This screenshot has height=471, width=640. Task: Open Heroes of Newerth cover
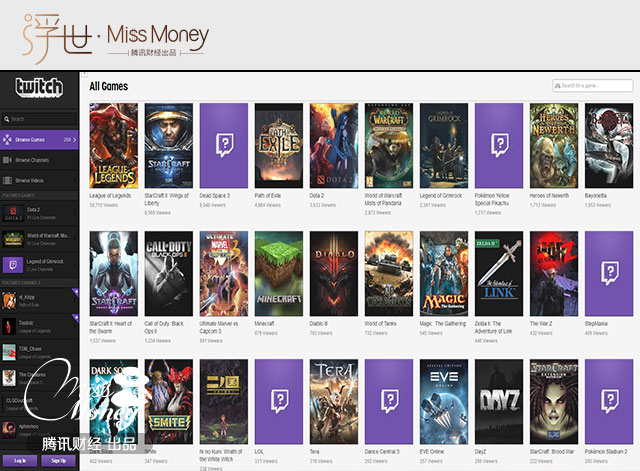554,146
